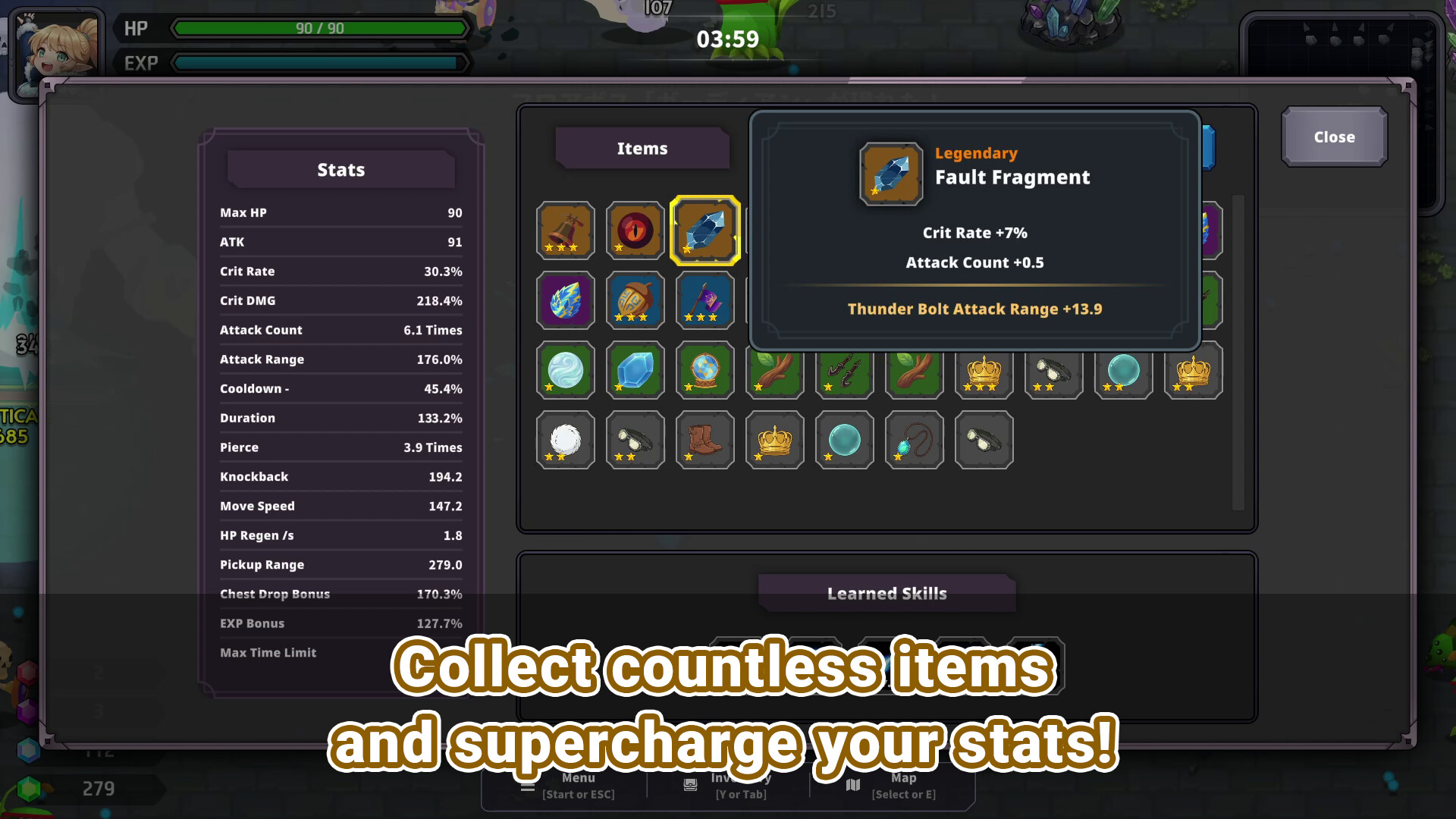Select the brown boots item icon
Screen dimensions: 1456x819
704,440
